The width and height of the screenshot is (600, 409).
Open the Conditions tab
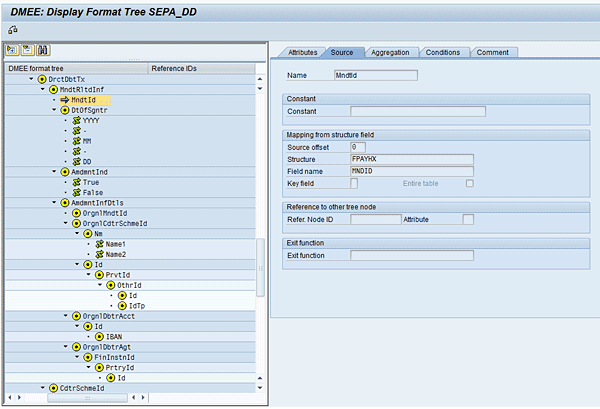pyautogui.click(x=442, y=52)
